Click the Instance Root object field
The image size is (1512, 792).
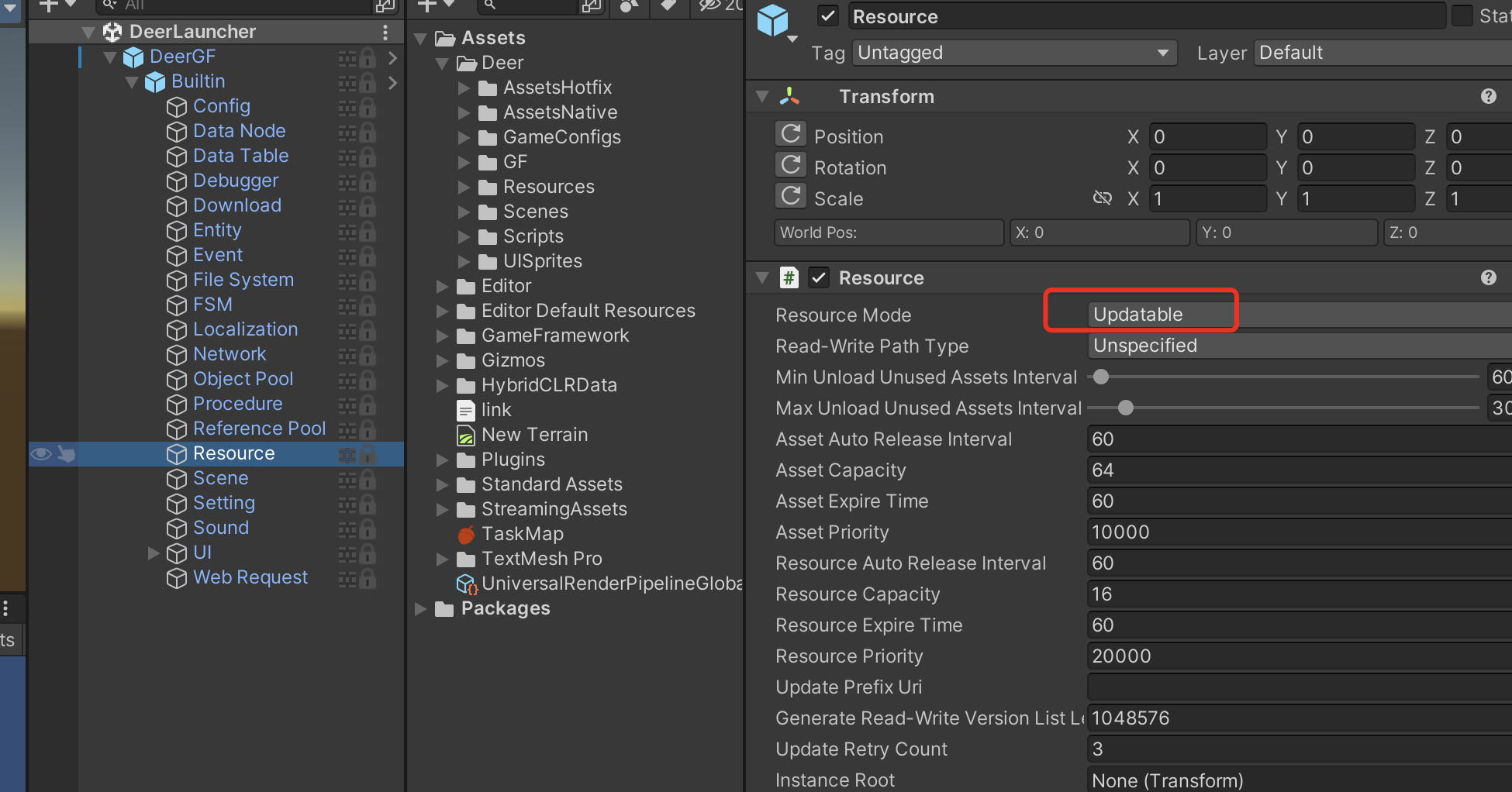(x=1300, y=780)
